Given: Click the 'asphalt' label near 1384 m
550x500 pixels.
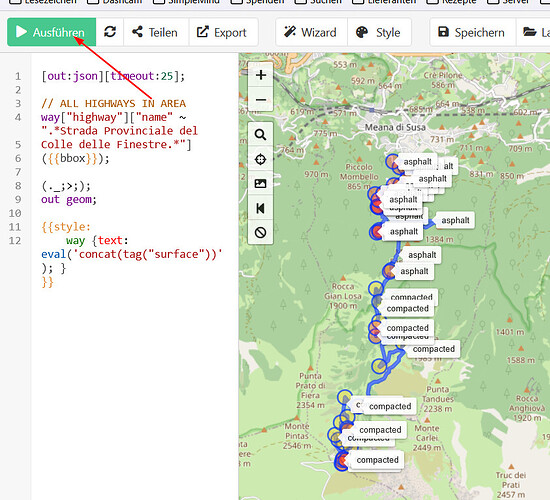Looking at the screenshot, I should pyautogui.click(x=455, y=220).
